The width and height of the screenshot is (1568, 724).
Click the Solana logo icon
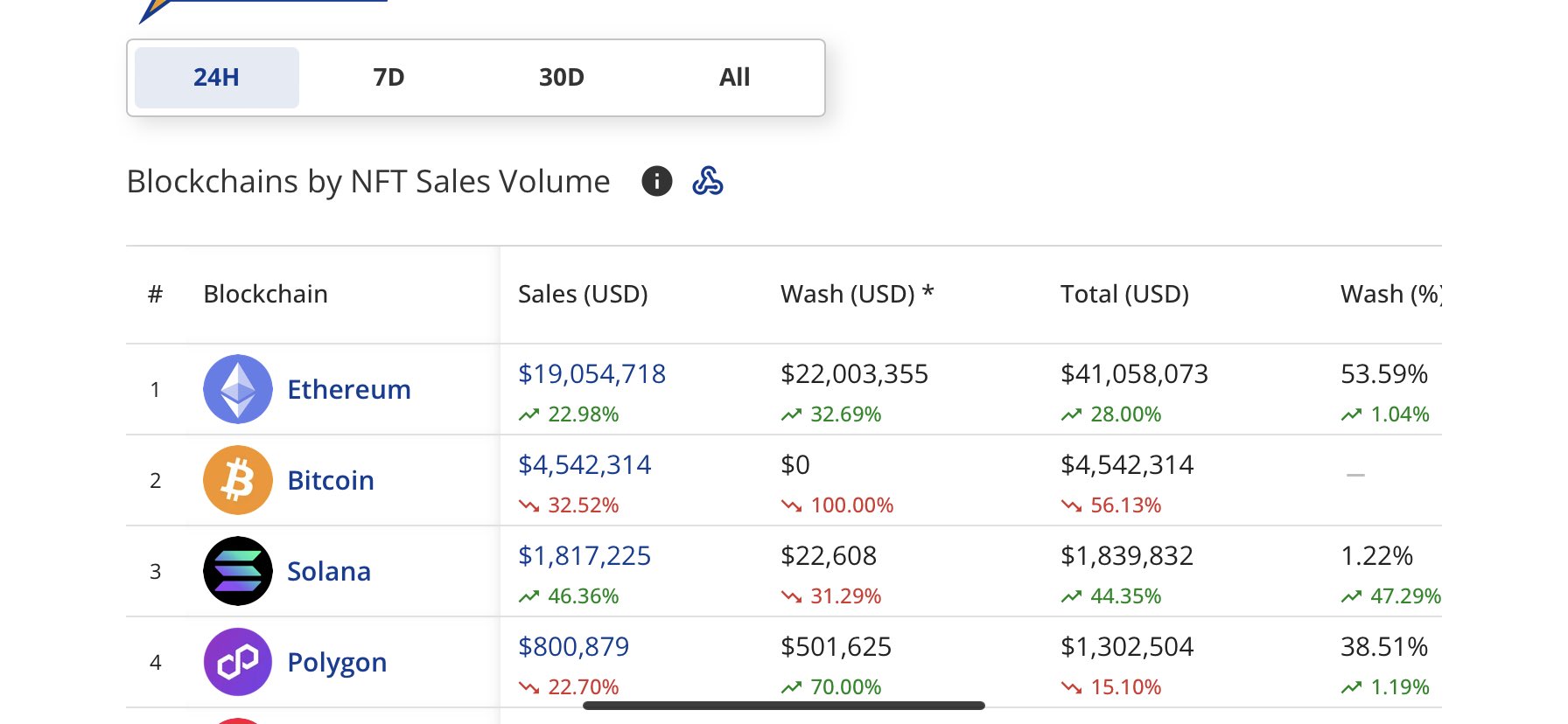point(238,571)
